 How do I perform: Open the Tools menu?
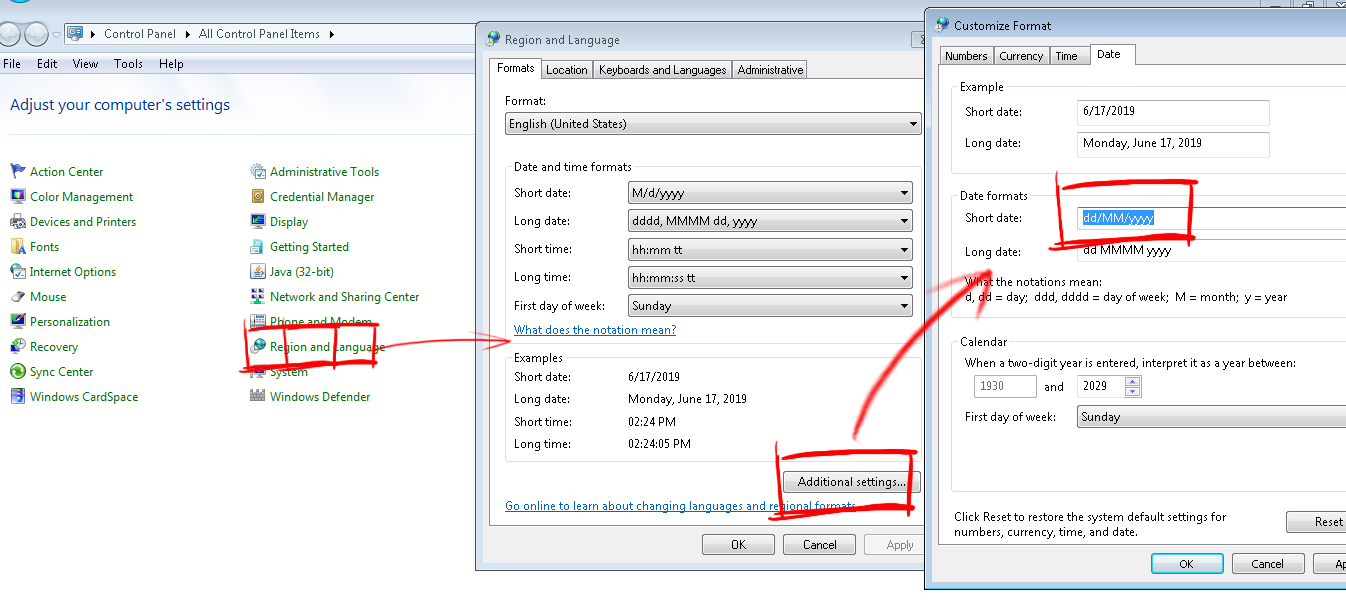(128, 64)
